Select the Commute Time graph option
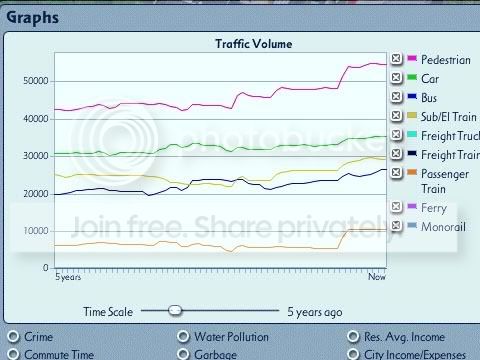The height and width of the screenshot is (360, 480). coord(13,354)
